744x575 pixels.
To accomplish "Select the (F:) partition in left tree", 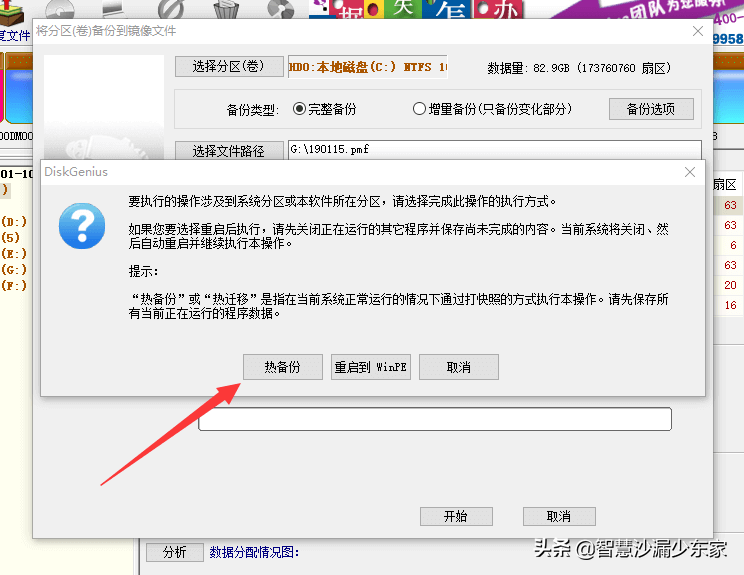I will (14, 286).
